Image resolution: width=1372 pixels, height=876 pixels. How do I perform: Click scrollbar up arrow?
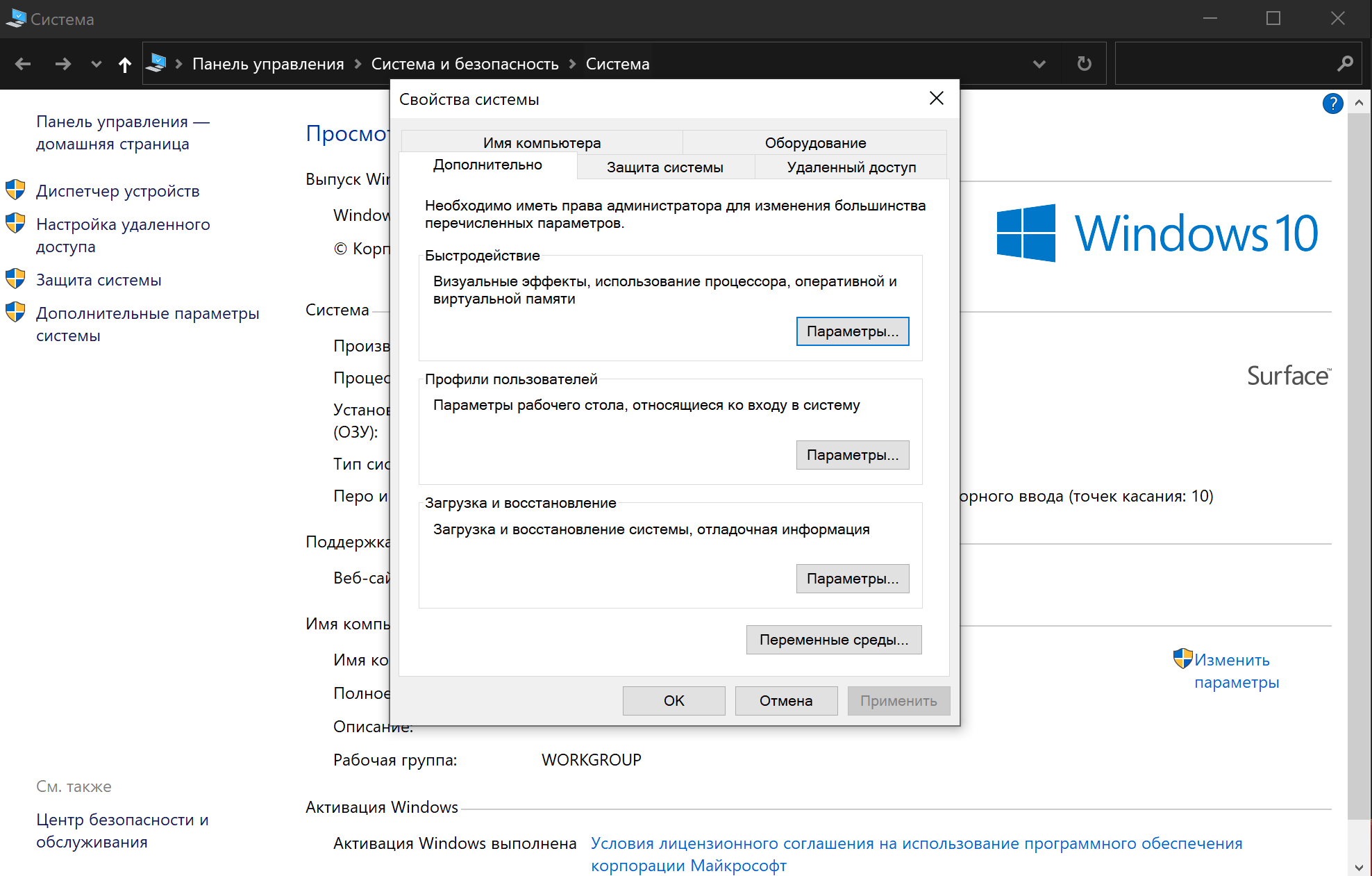tap(1359, 103)
